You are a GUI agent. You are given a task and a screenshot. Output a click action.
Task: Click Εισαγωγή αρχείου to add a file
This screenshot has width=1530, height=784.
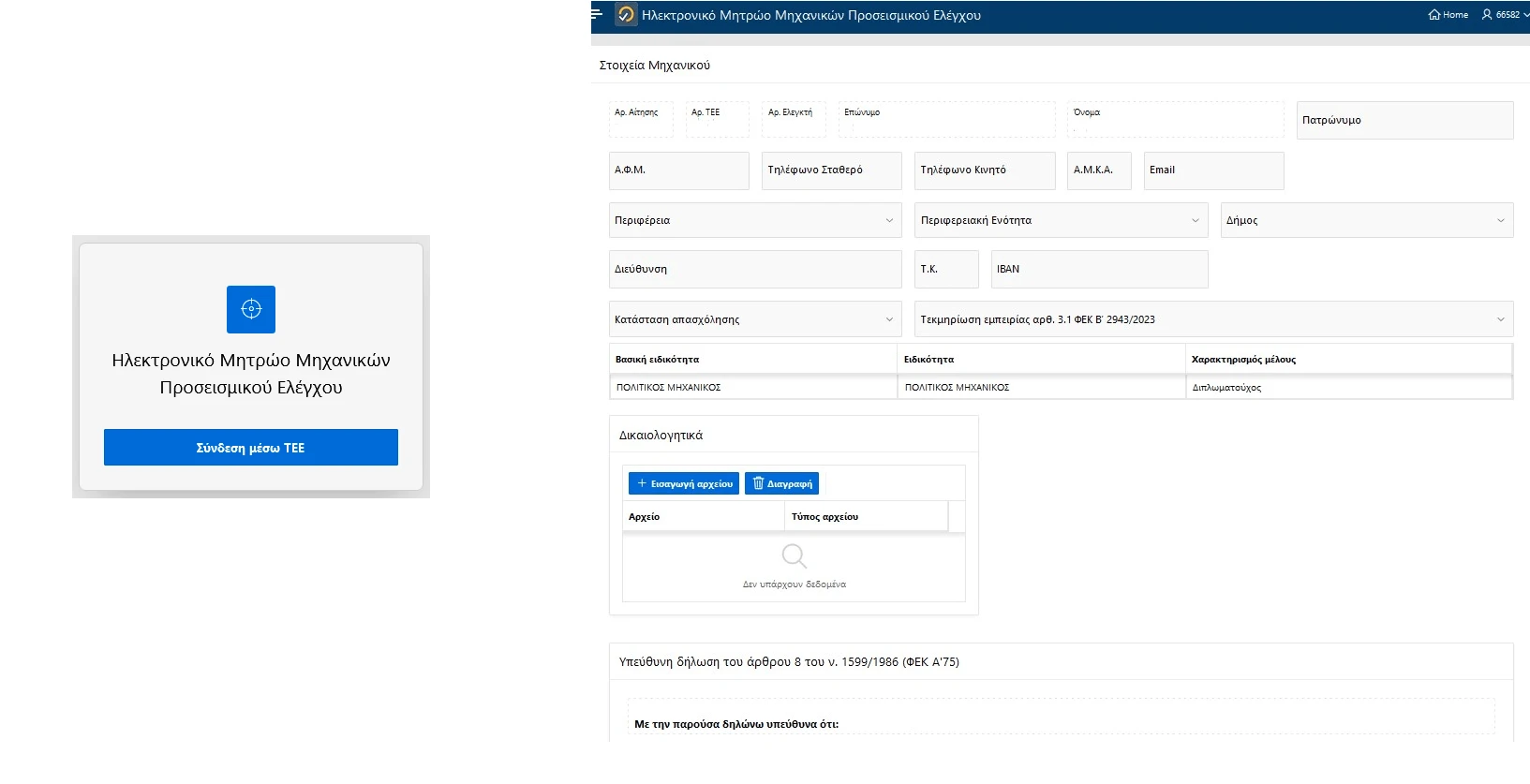684,483
